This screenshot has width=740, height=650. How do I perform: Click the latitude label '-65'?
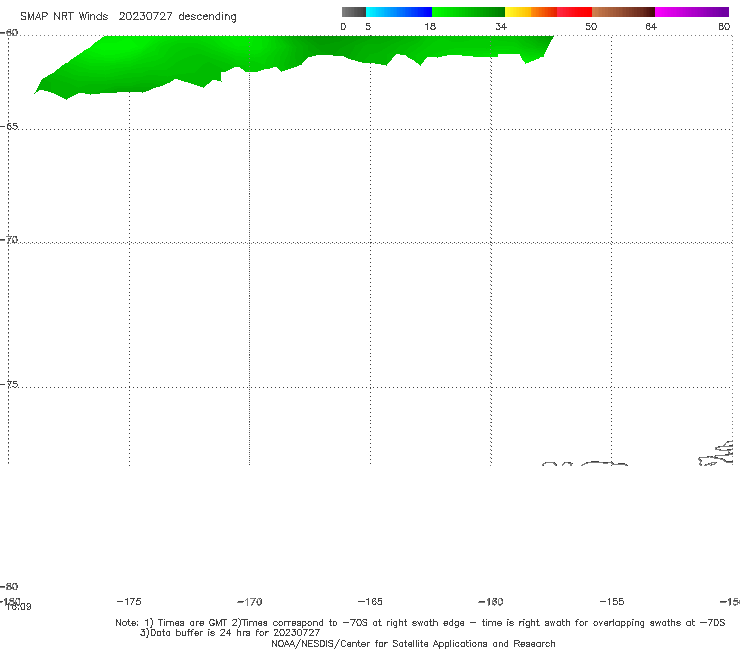9,127
